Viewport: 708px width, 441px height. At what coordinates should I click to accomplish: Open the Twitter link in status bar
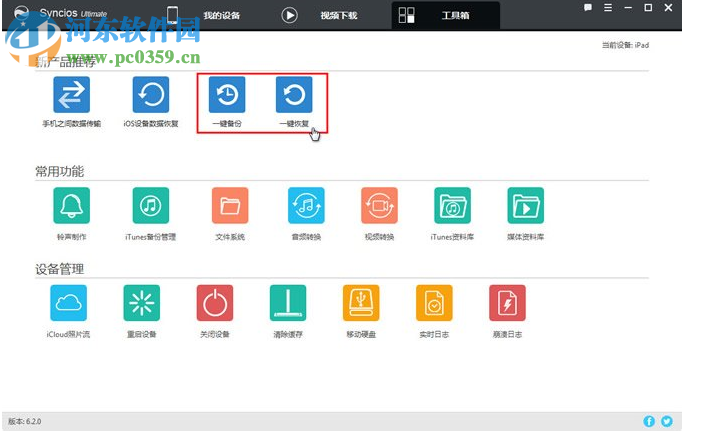tap(667, 421)
